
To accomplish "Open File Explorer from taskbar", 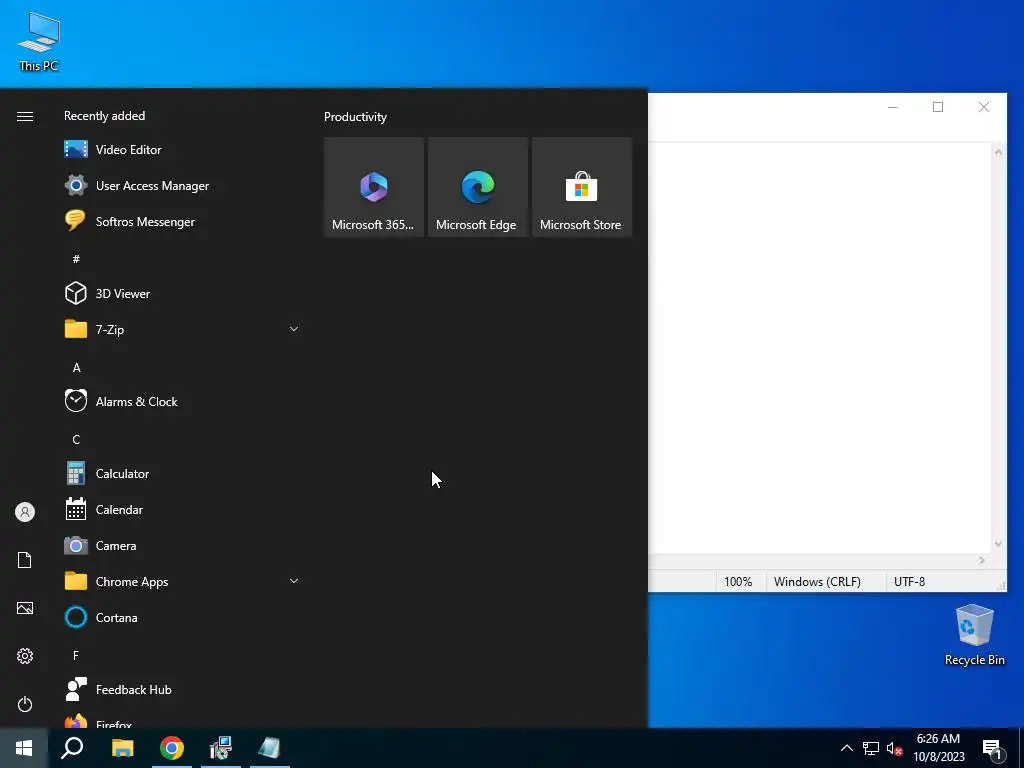I will click(x=122, y=748).
